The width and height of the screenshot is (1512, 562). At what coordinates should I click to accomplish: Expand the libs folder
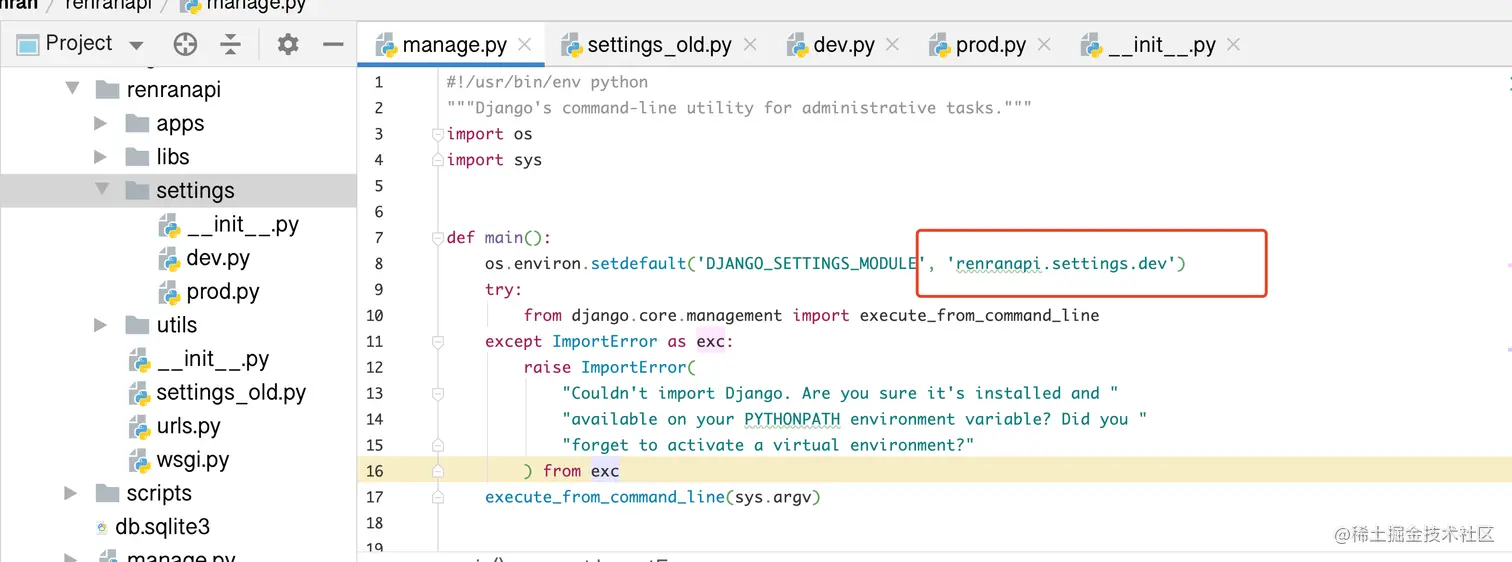pos(100,157)
